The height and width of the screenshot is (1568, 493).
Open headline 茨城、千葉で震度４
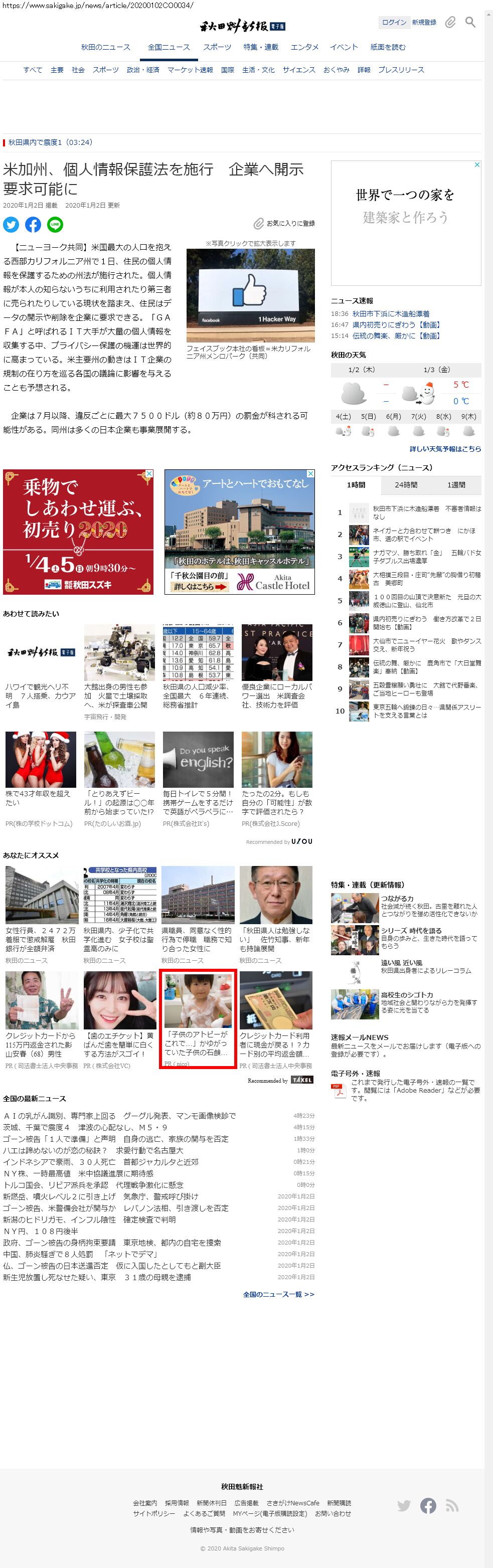(85, 1127)
